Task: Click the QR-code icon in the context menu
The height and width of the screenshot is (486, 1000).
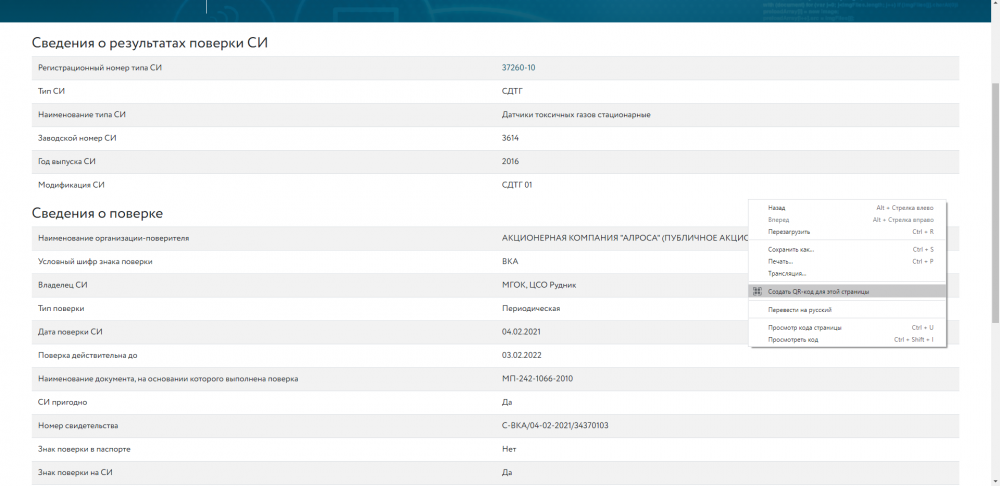Action: click(x=759, y=291)
